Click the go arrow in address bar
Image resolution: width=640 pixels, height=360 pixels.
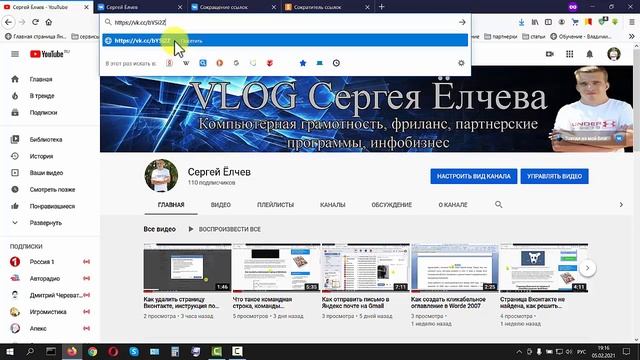tap(462, 22)
